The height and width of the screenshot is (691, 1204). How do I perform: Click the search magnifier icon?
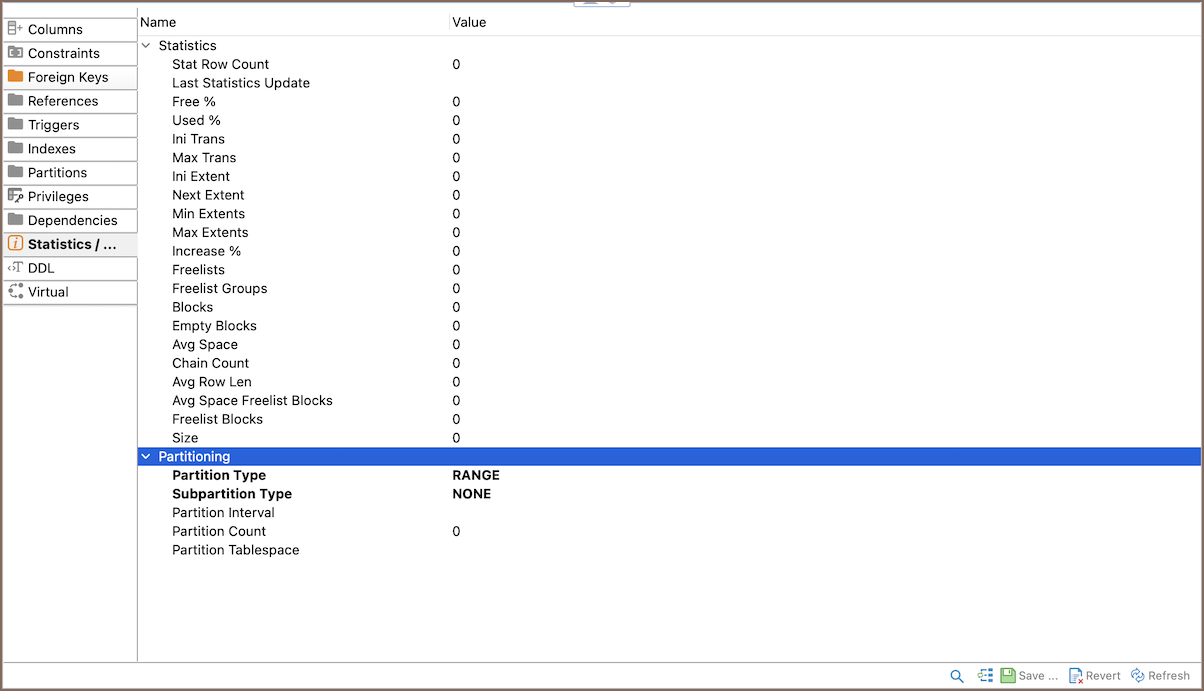[x=957, y=676]
